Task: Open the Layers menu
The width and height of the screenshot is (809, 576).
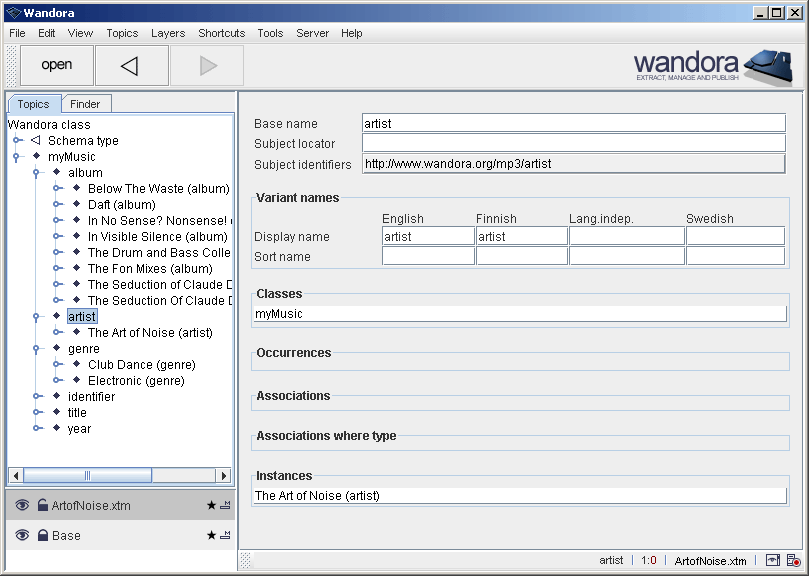Action: [167, 33]
